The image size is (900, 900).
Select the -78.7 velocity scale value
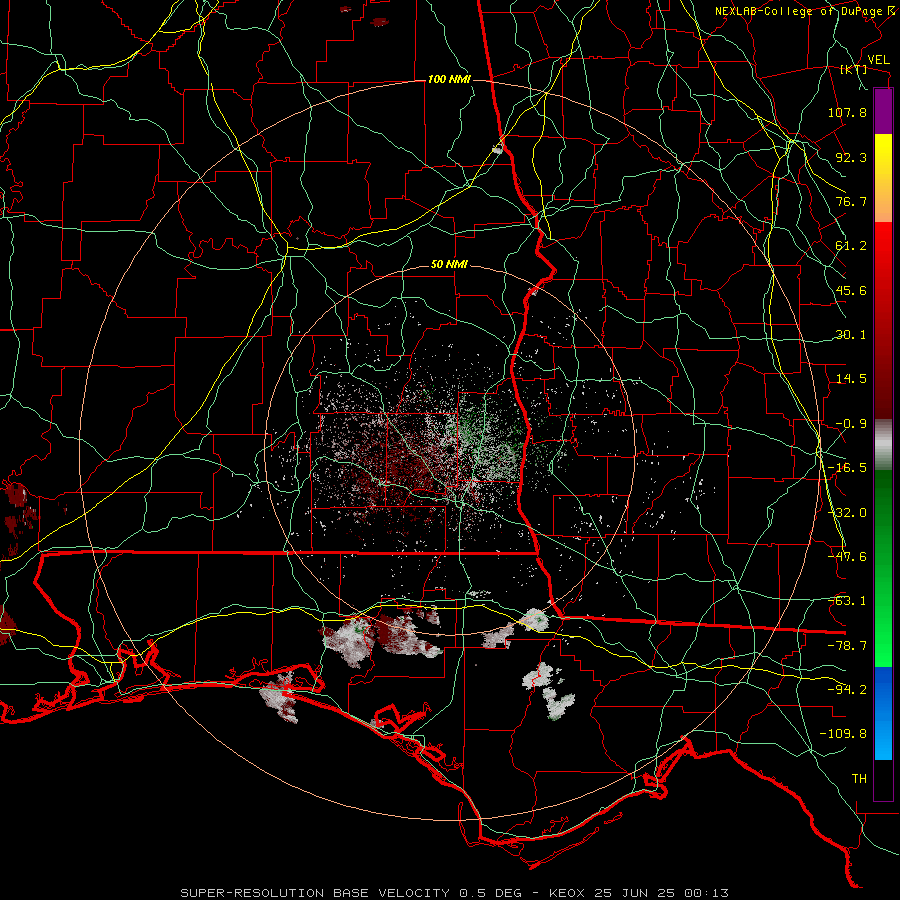click(847, 646)
